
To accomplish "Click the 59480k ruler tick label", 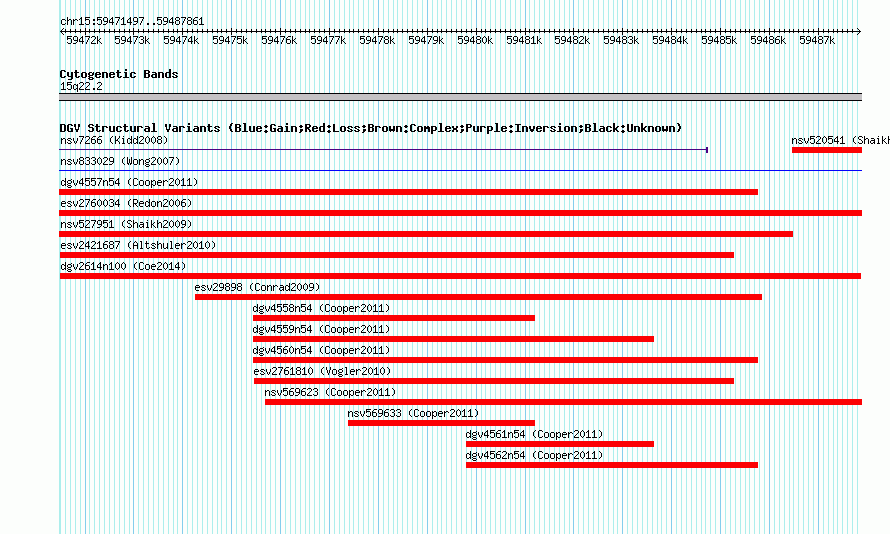I will coord(475,40).
